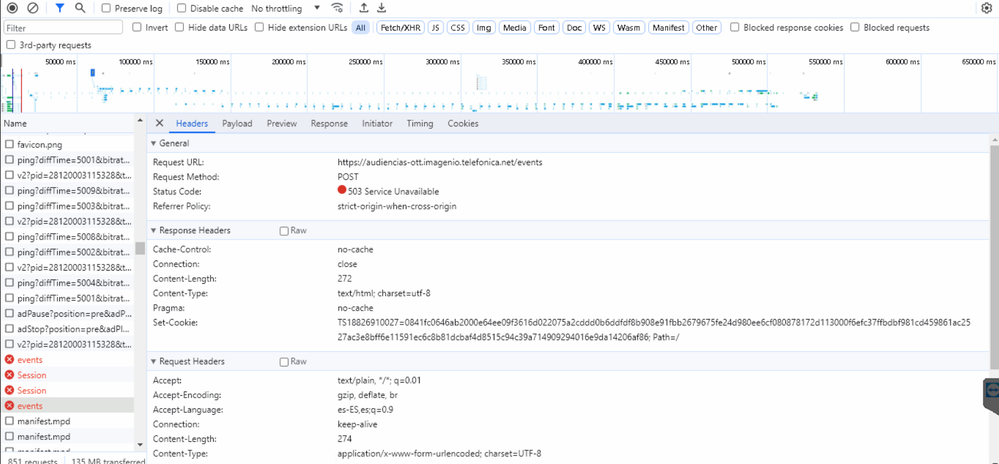The image size is (999, 464).
Task: Collapse the General section
Action: click(x=154, y=144)
